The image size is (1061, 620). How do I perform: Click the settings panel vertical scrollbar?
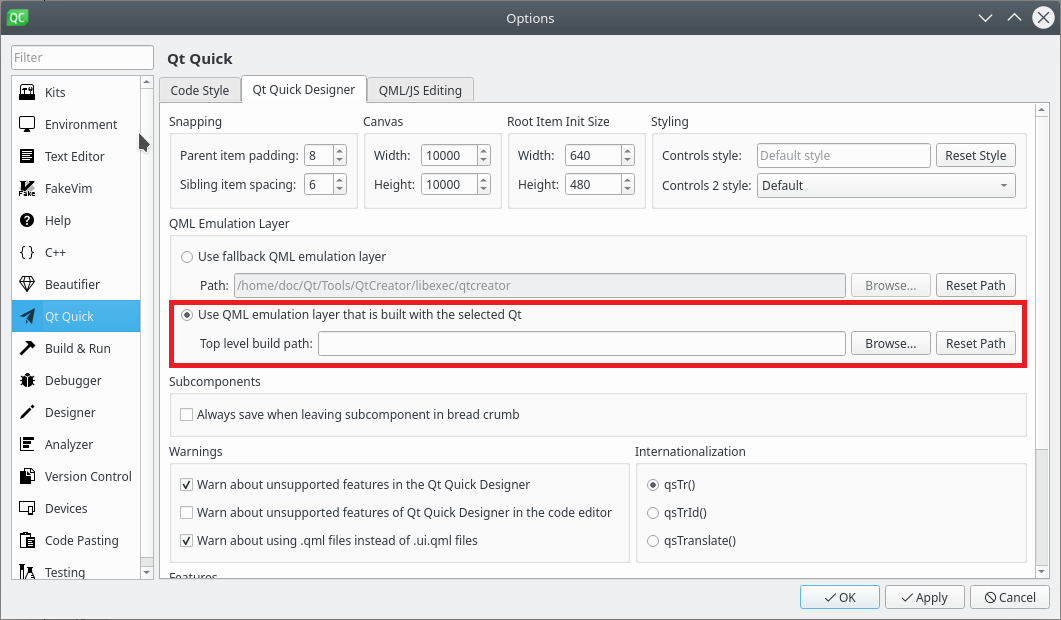coord(1041,300)
